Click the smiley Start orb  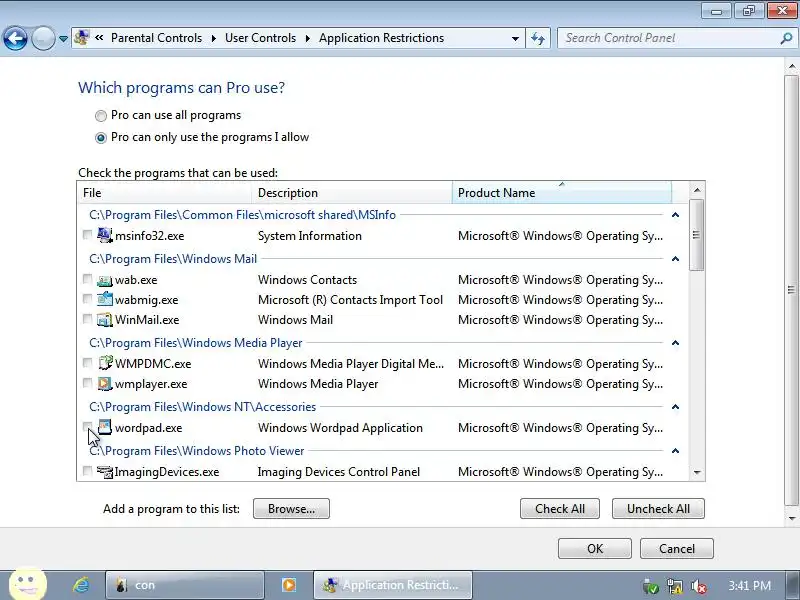point(28,584)
